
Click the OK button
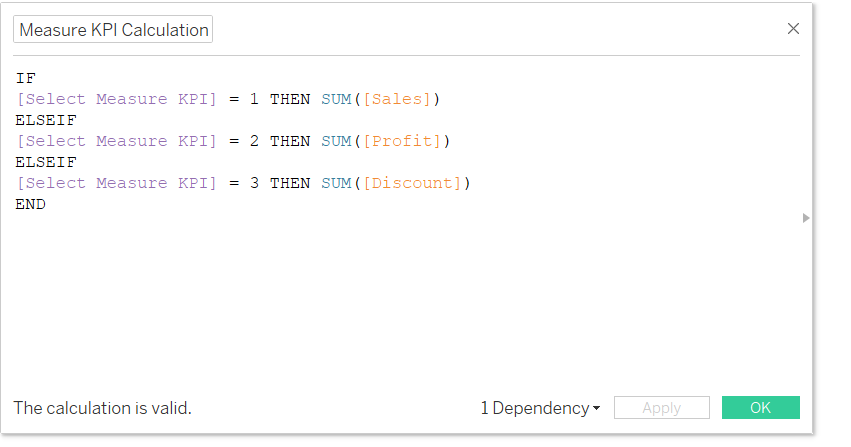tap(760, 407)
